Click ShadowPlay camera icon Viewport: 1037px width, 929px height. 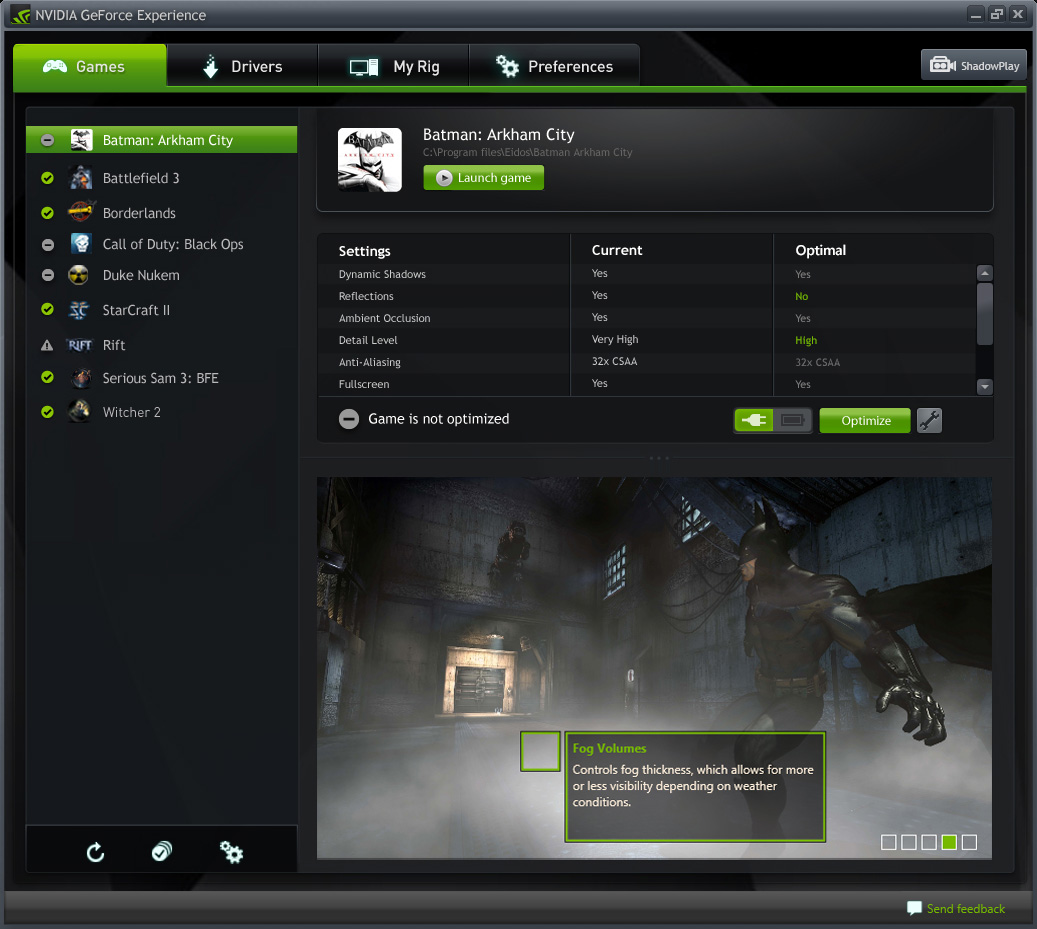tap(942, 65)
